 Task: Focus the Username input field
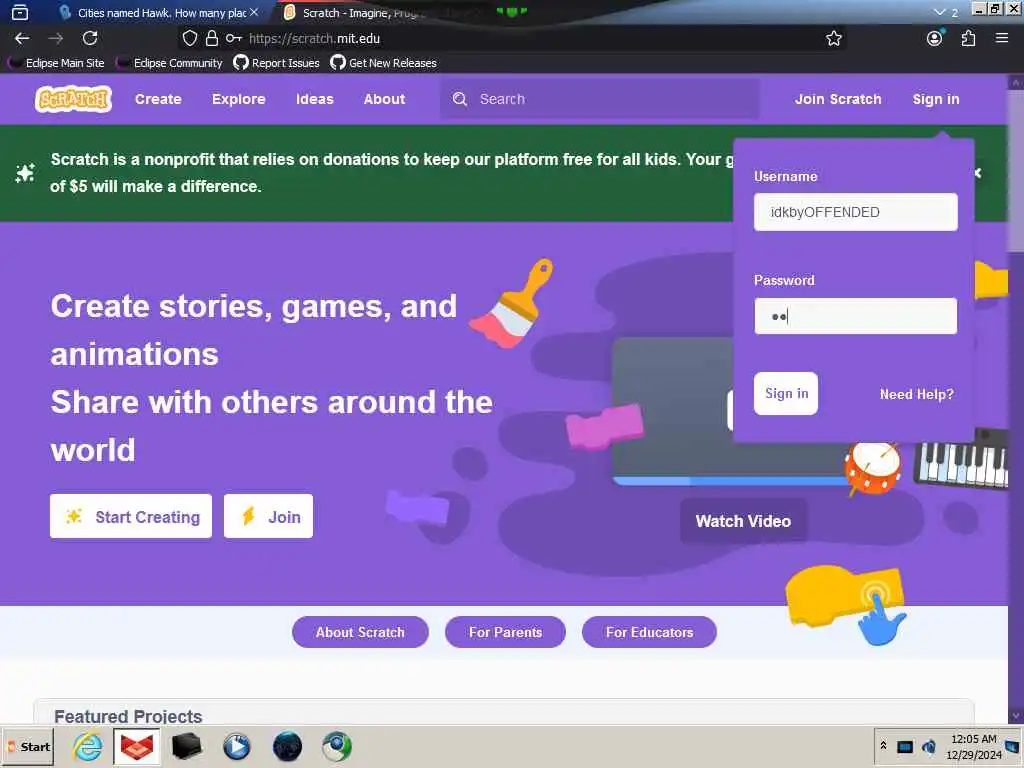pyautogui.click(x=856, y=212)
